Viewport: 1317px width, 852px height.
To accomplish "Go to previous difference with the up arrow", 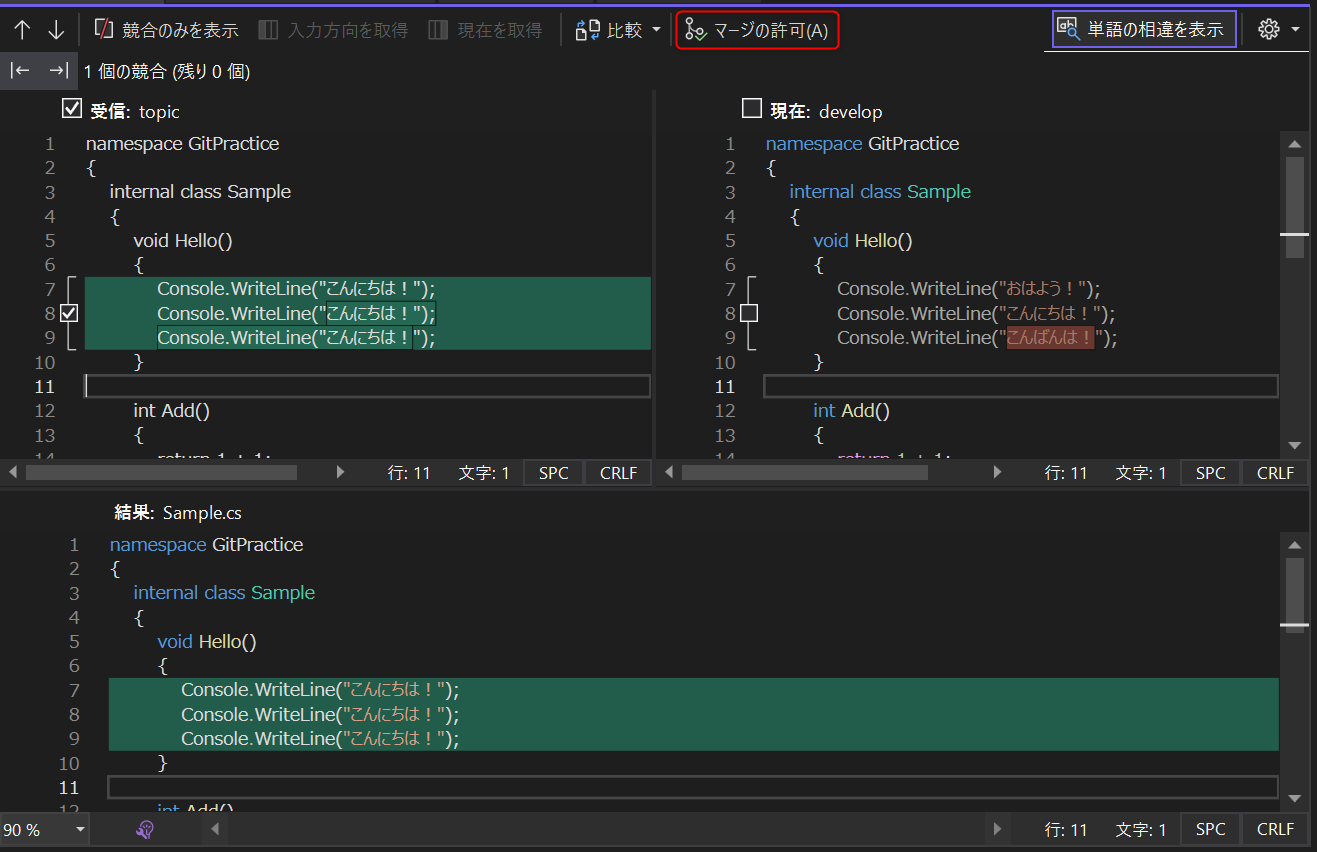I will 22,30.
